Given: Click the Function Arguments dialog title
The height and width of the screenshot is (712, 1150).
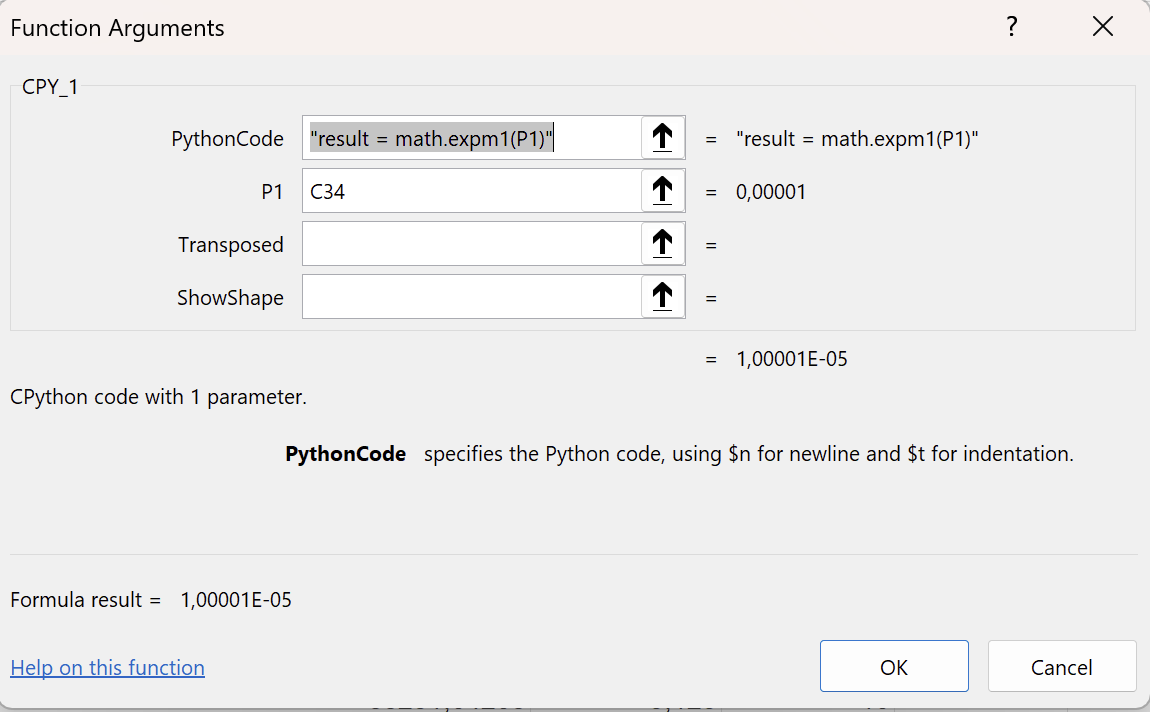Looking at the screenshot, I should tap(117, 28).
